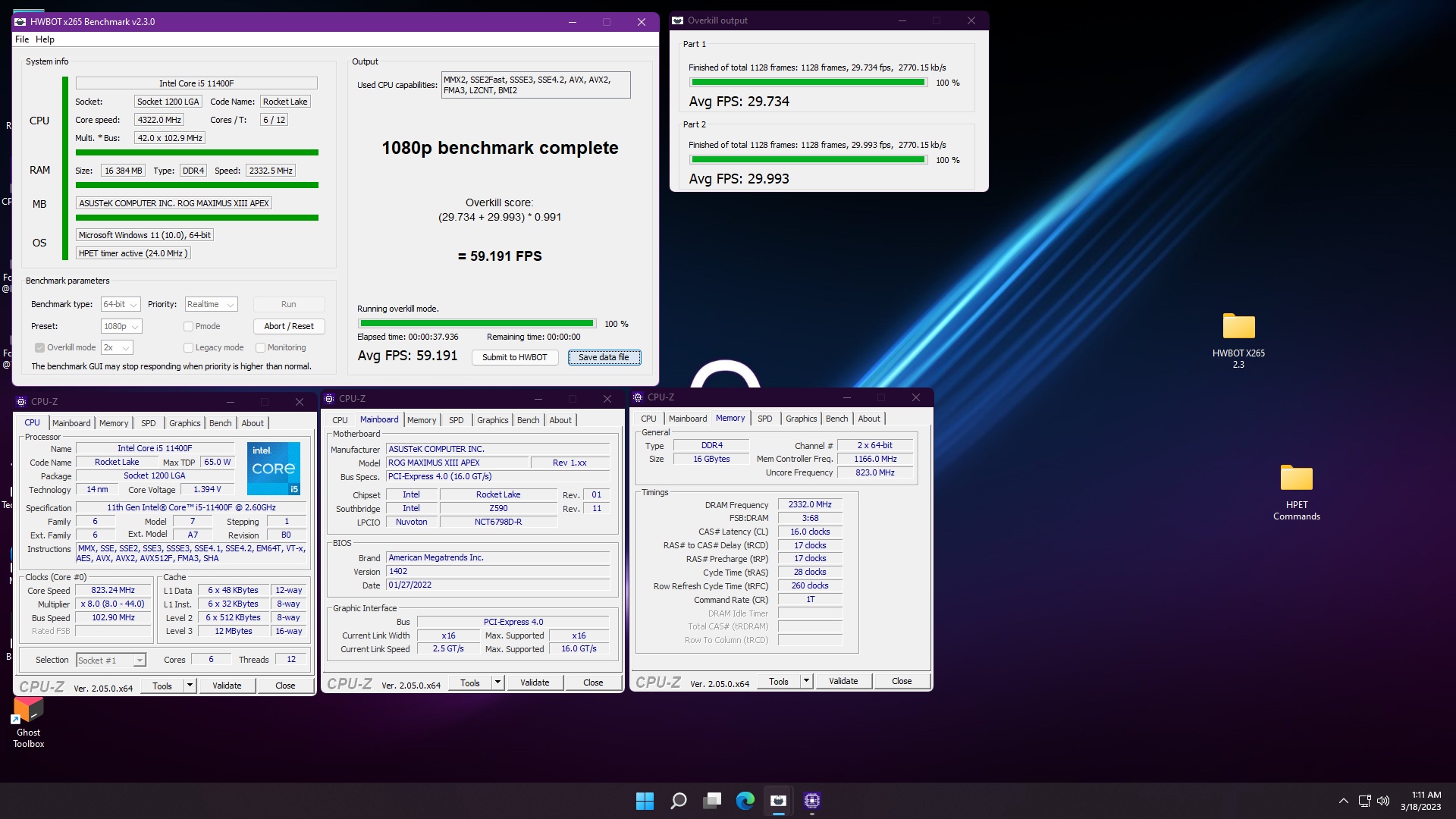Click Close button in middle CPU-Z window
The height and width of the screenshot is (819, 1456).
tap(593, 683)
